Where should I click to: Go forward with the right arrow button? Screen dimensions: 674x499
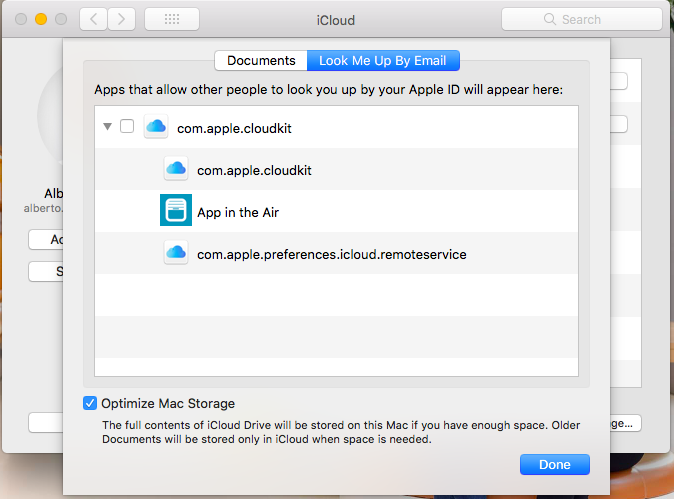(x=122, y=19)
